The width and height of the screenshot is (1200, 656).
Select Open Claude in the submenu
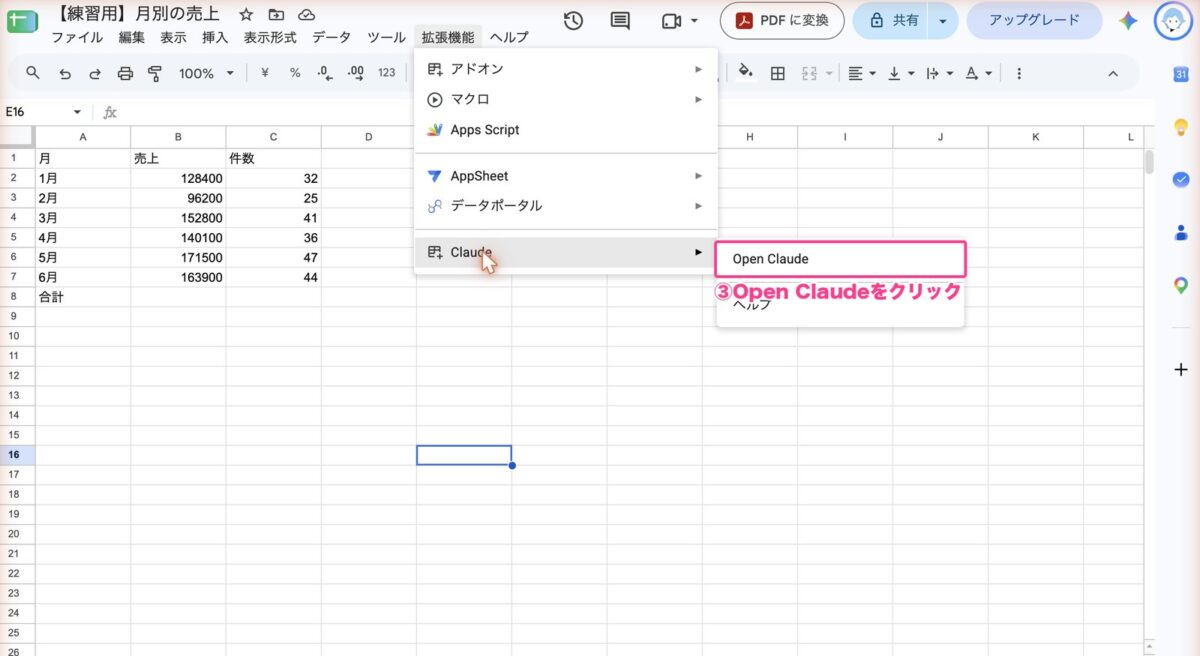point(840,259)
